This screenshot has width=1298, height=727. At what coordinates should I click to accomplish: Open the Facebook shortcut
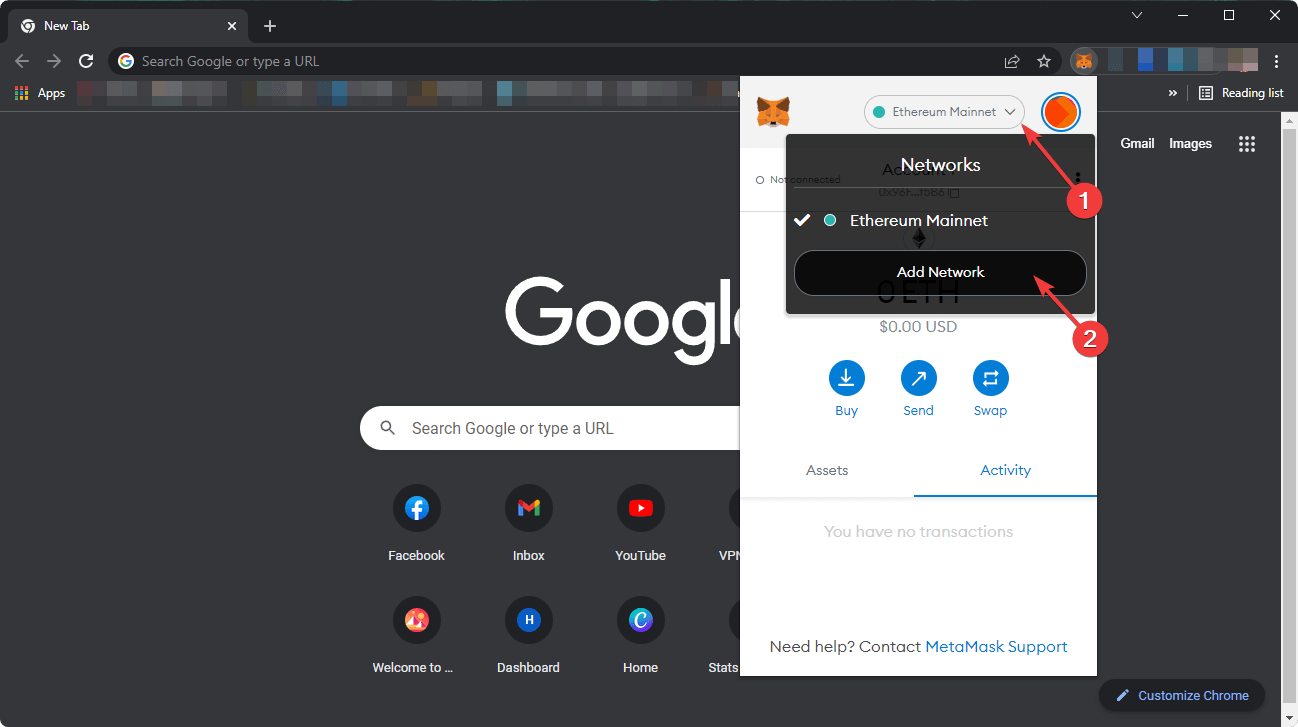pos(417,525)
